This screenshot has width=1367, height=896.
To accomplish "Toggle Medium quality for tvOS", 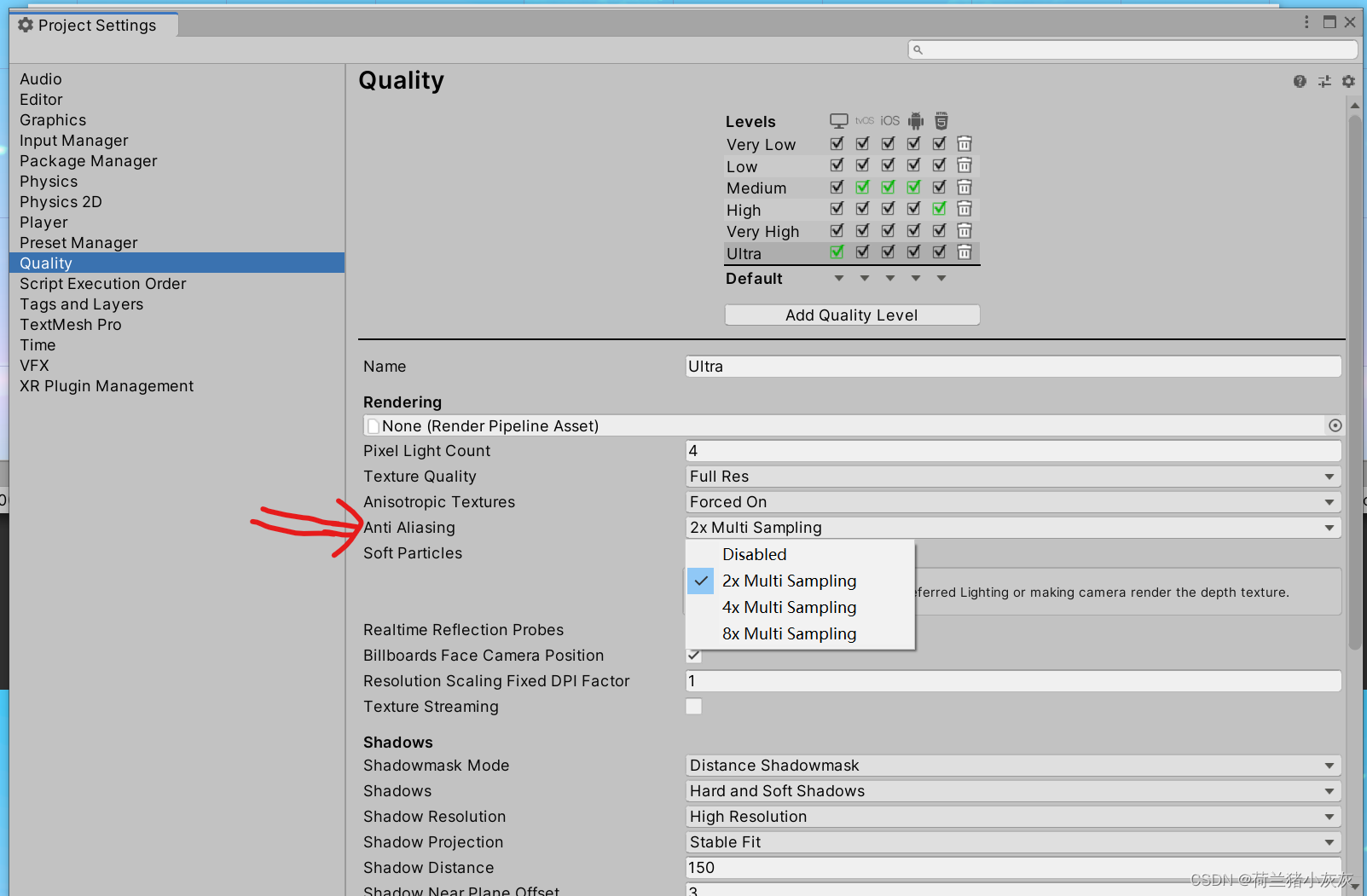I will [x=862, y=187].
